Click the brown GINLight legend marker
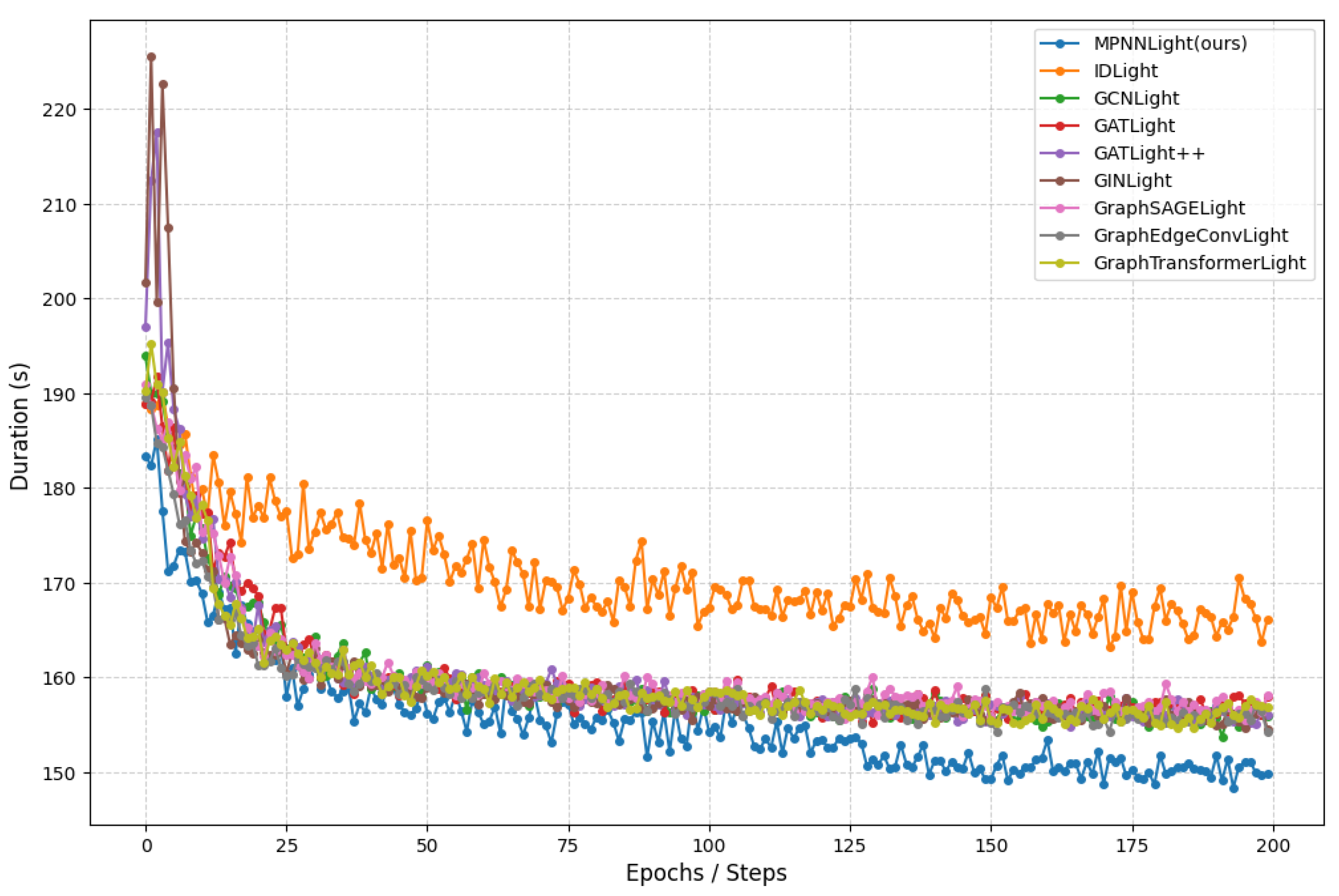The height and width of the screenshot is (896, 1339). [x=1060, y=181]
